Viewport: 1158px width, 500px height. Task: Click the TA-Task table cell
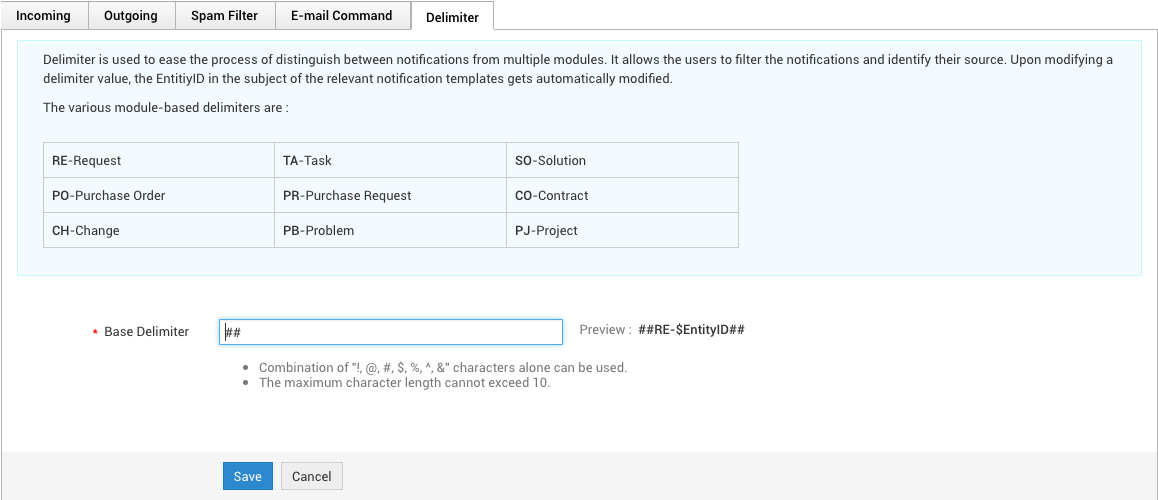tap(390, 160)
